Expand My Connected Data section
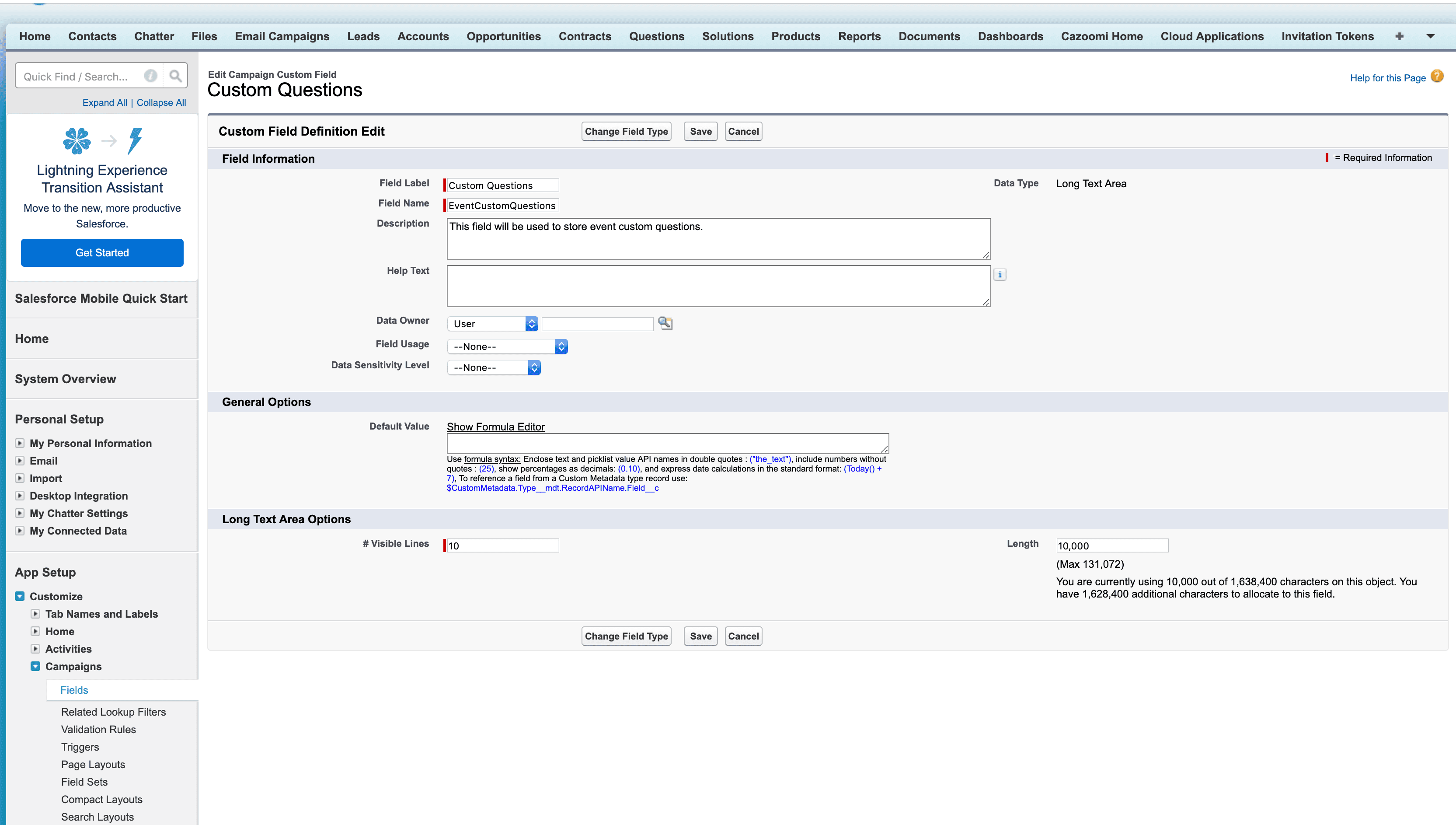This screenshot has height=825, width=1456. 20,531
